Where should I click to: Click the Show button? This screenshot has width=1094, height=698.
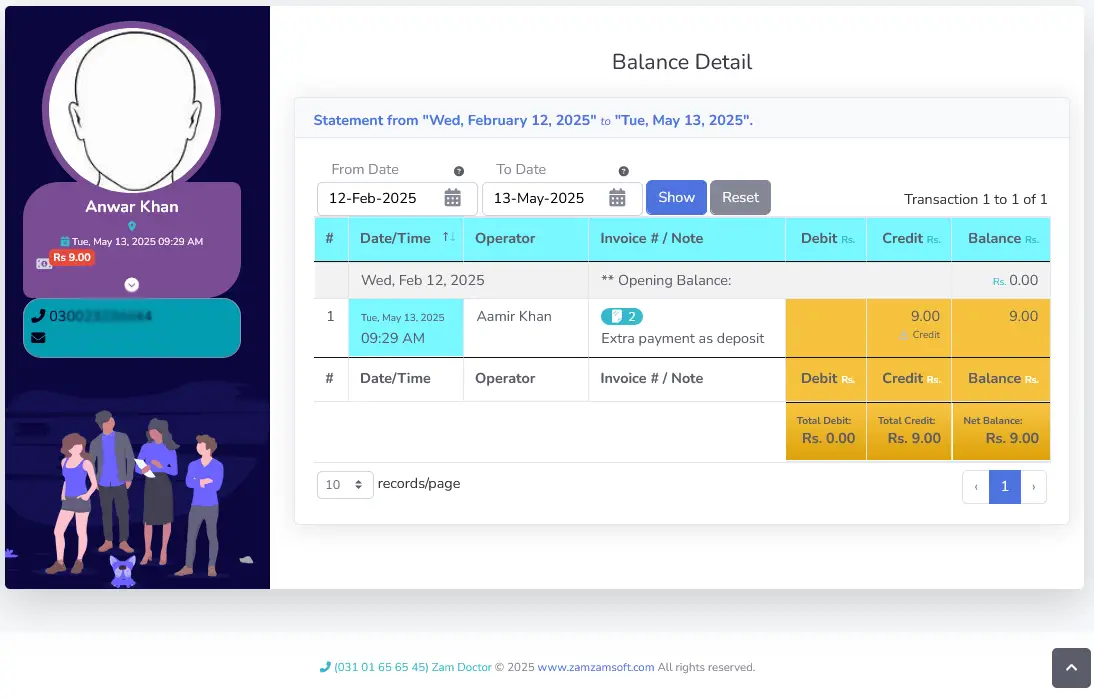coord(676,197)
